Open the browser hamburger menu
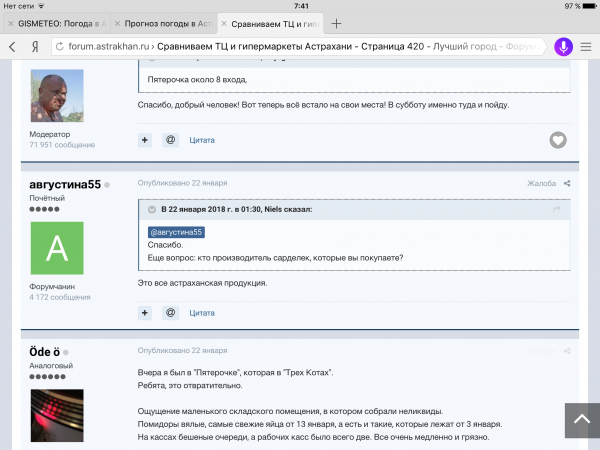The height and width of the screenshot is (450, 600). pos(585,47)
